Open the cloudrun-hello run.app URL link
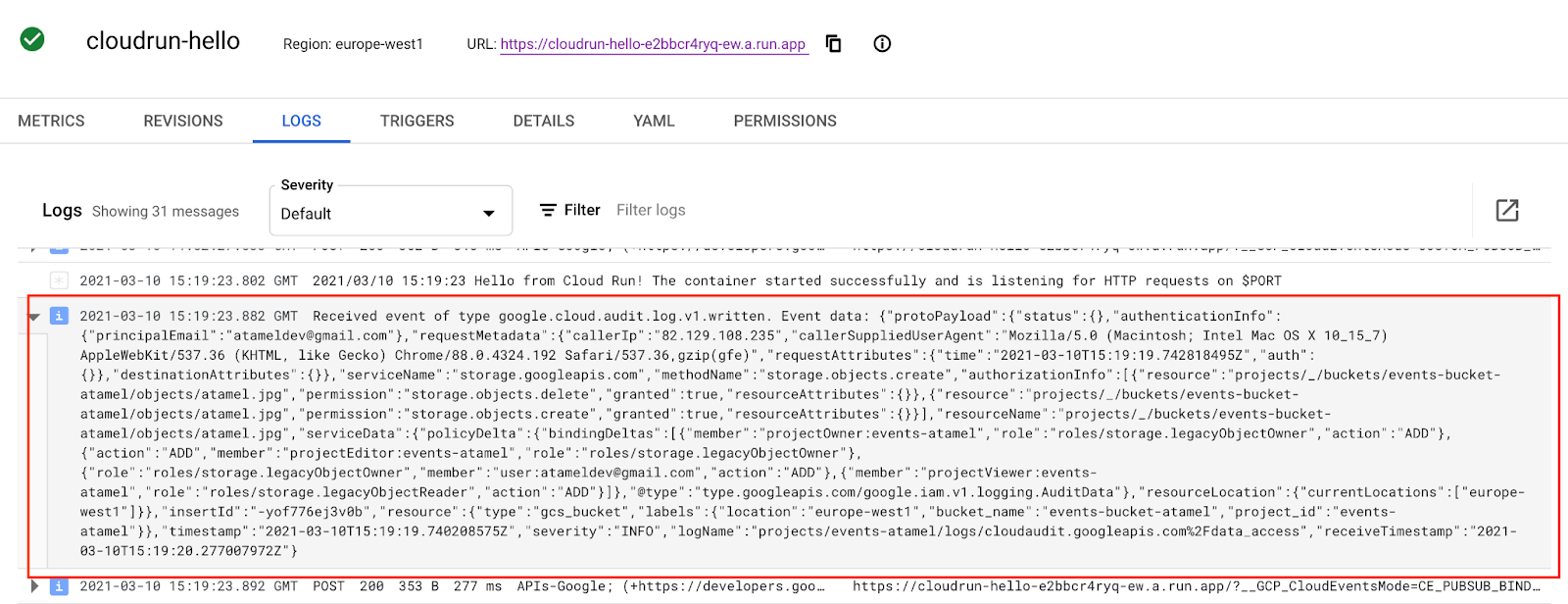The width and height of the screenshot is (1568, 604). [x=653, y=44]
